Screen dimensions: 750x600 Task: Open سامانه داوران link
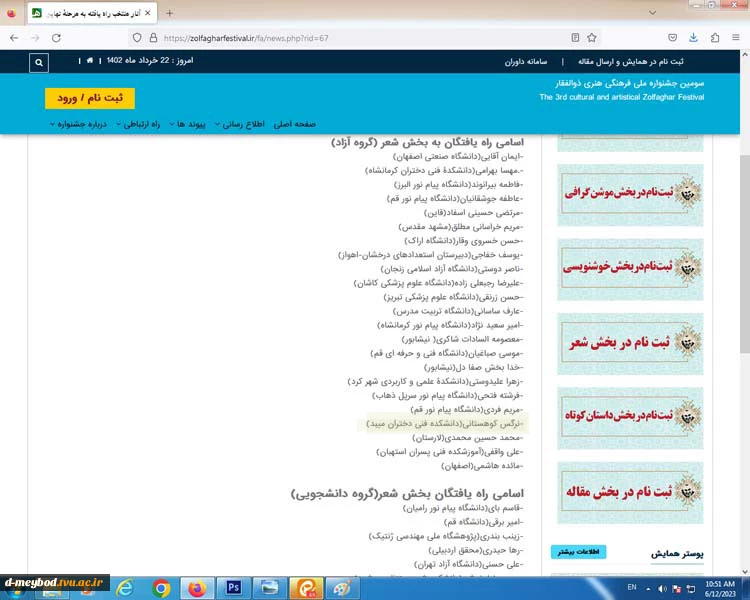tap(526, 62)
